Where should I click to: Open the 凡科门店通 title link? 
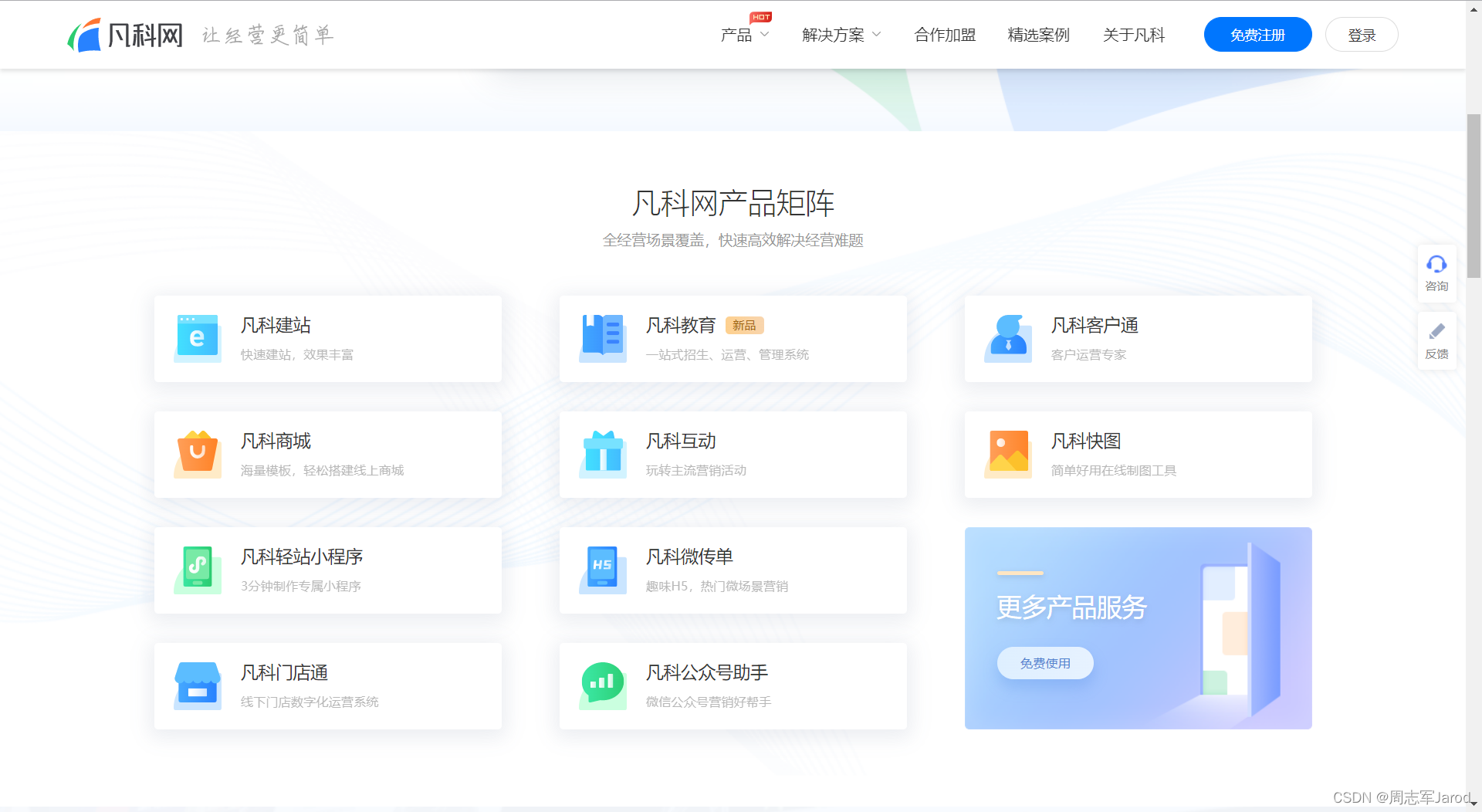[x=284, y=673]
